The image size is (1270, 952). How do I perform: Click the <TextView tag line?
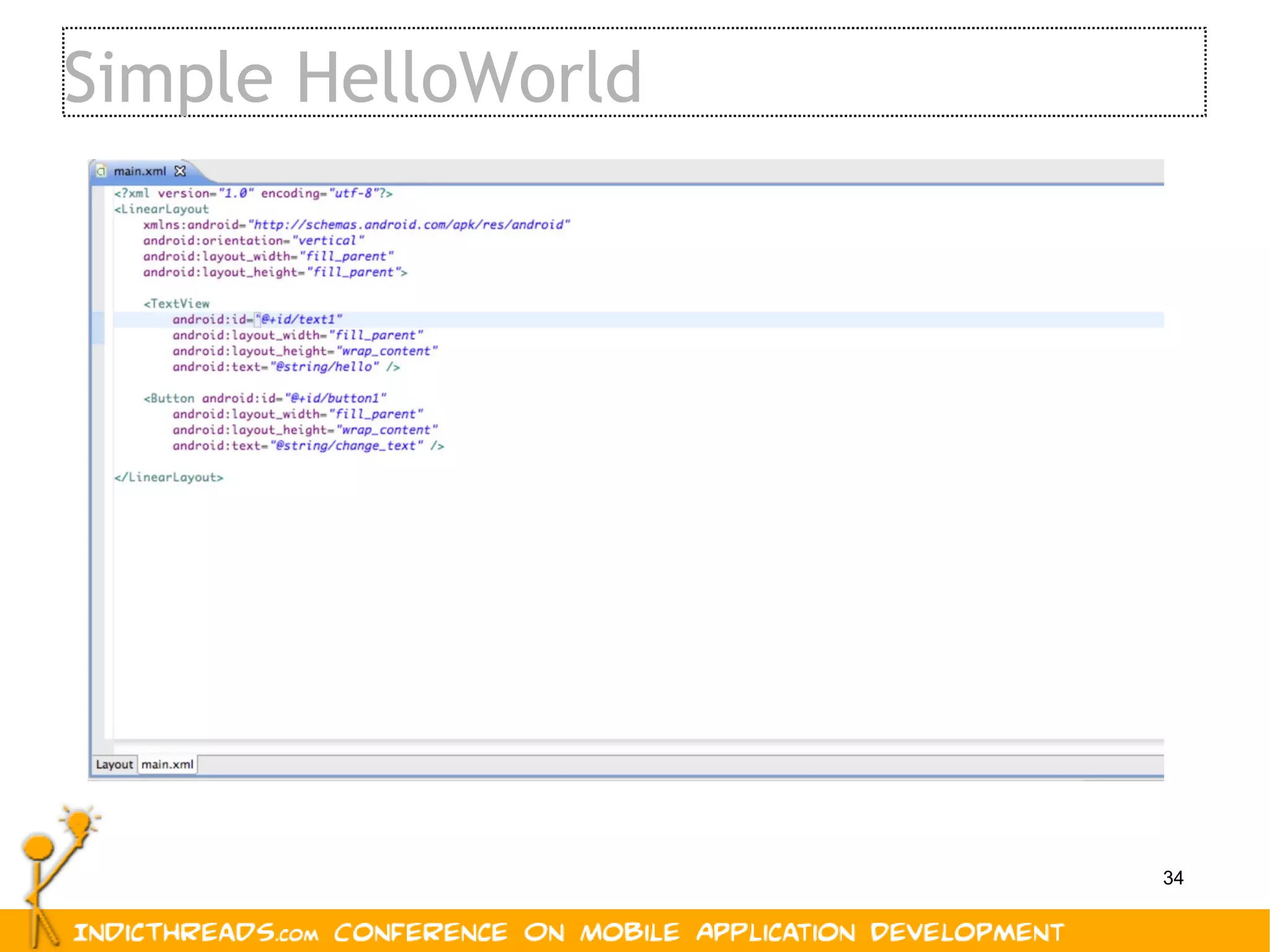(177, 304)
